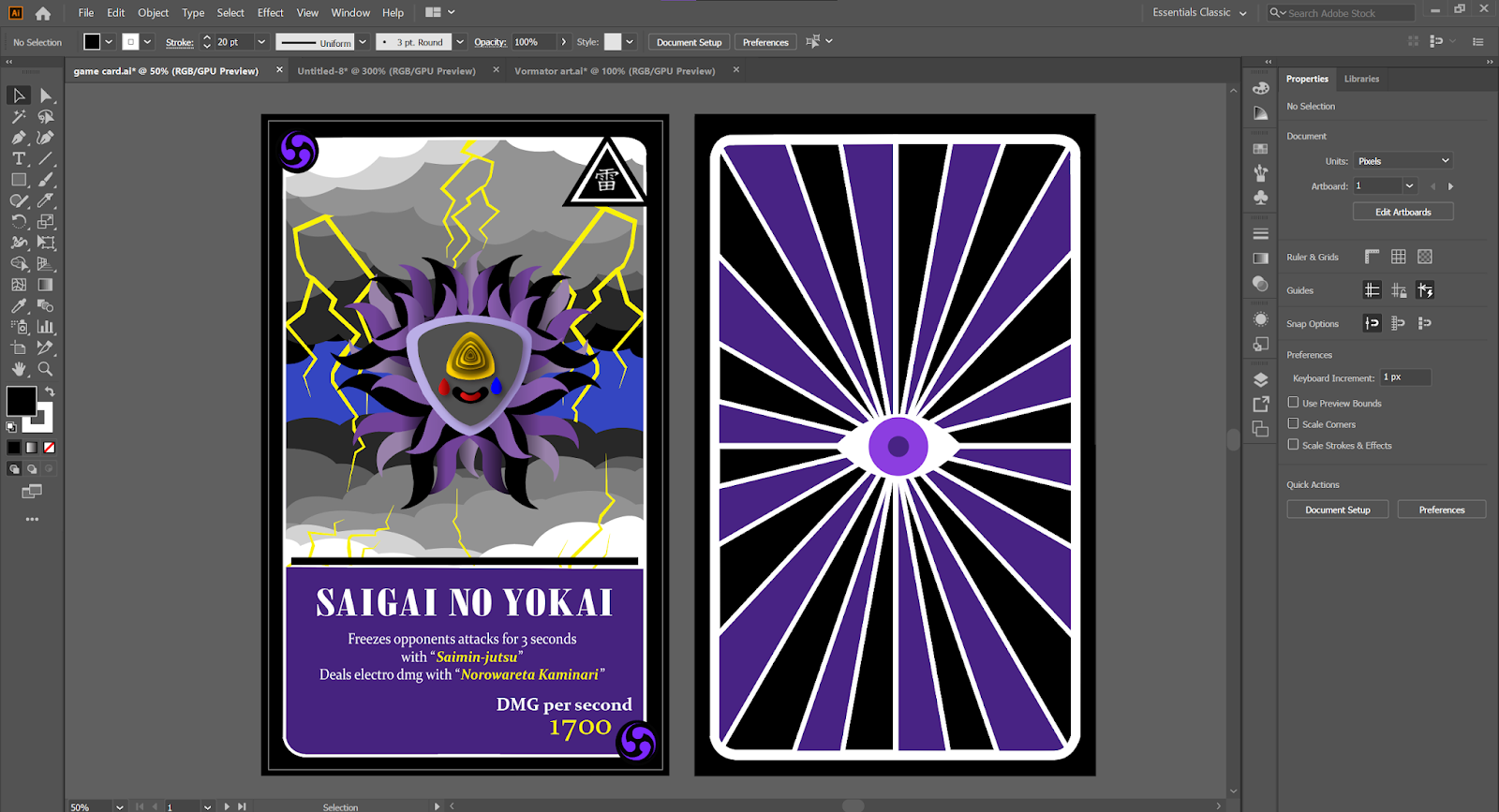Image resolution: width=1499 pixels, height=812 pixels.
Task: Click Document Setup in control bar
Action: point(689,42)
